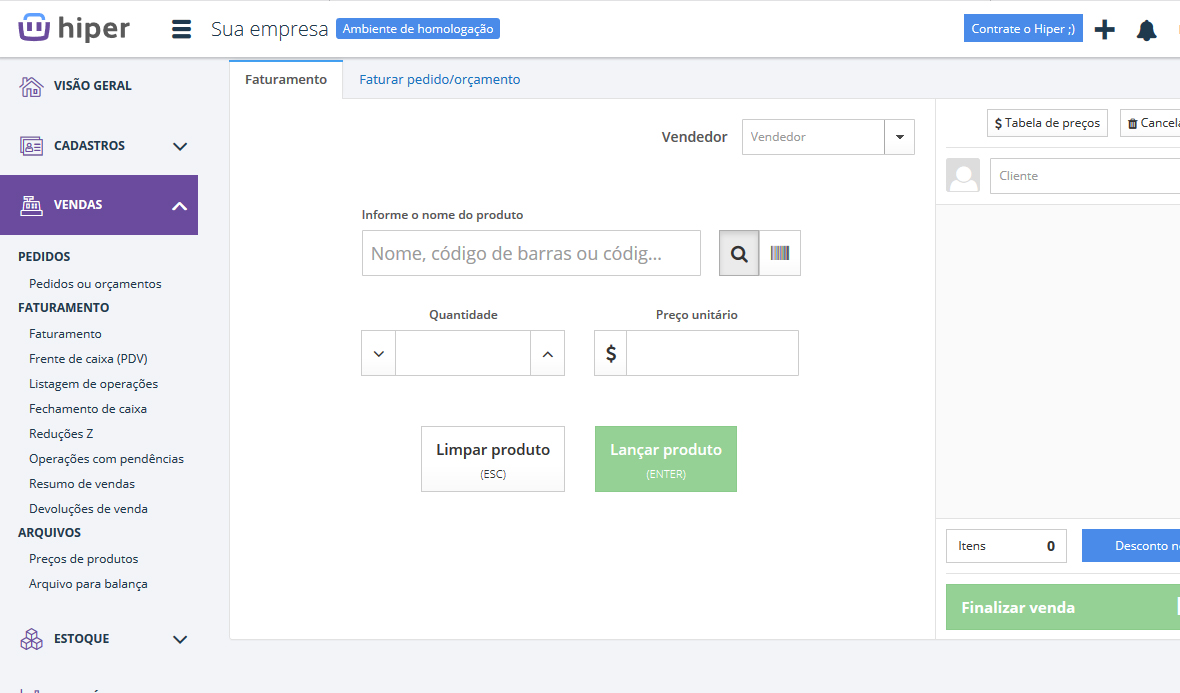Open Visão Geral from the sidebar
The height and width of the screenshot is (693, 1180).
(x=92, y=86)
